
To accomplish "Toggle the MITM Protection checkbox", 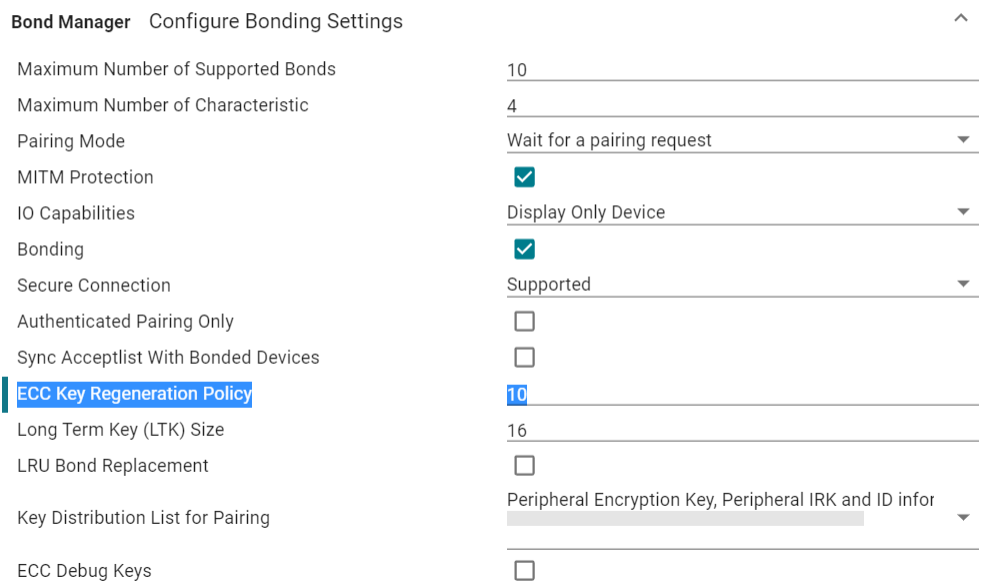I will click(524, 177).
